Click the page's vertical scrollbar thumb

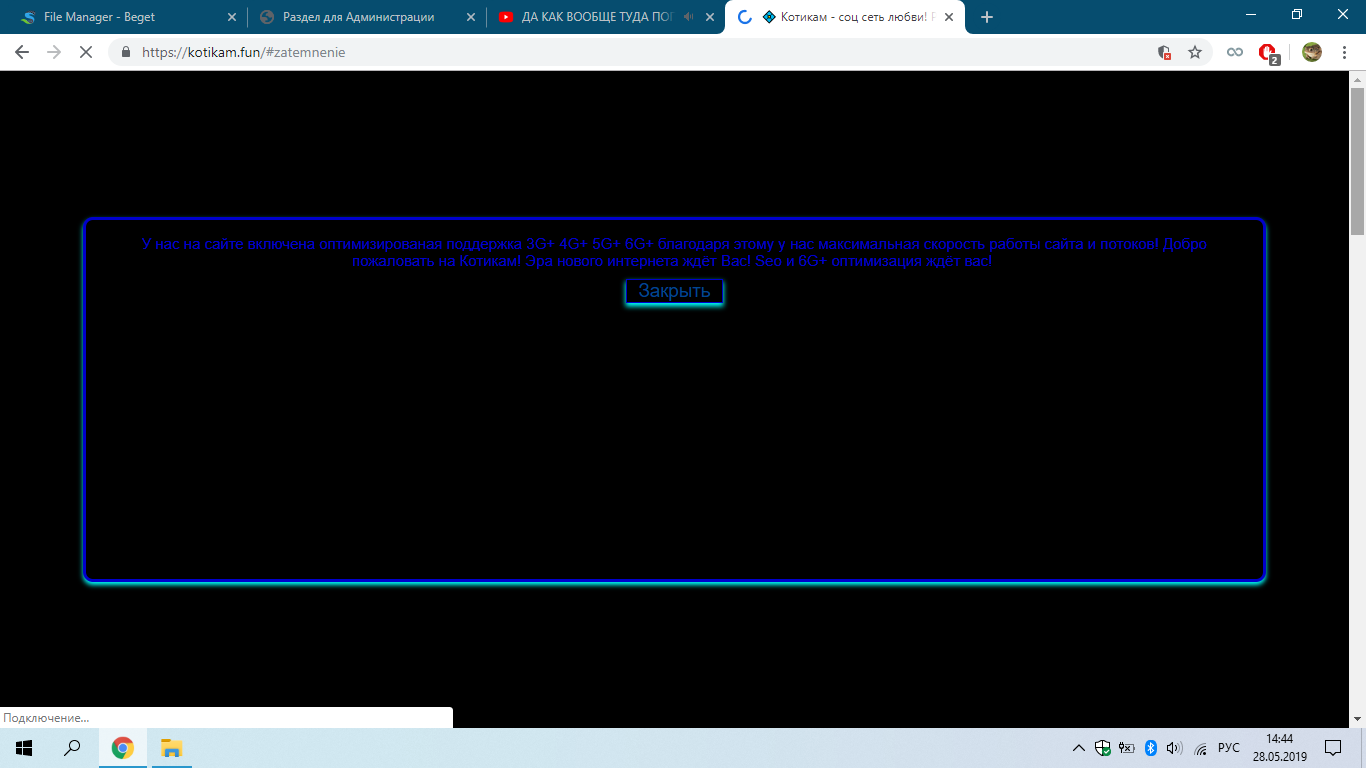pyautogui.click(x=1357, y=160)
